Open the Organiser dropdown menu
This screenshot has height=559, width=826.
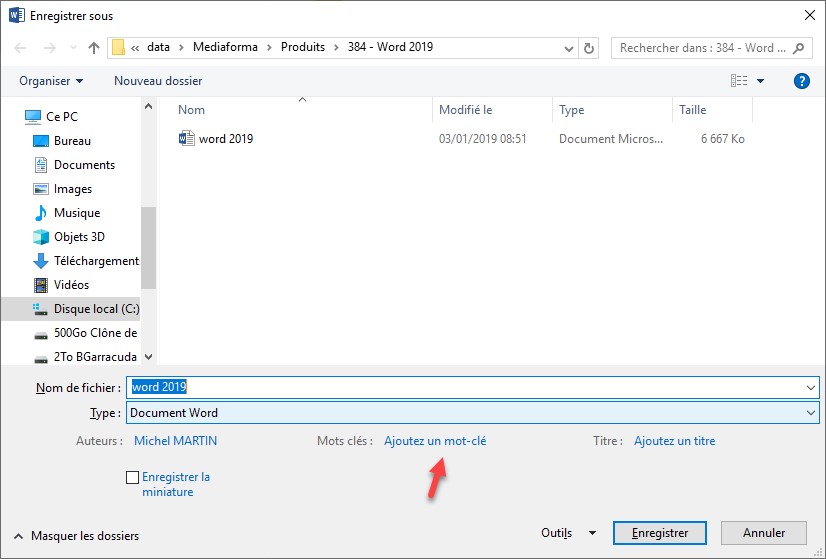click(x=51, y=81)
